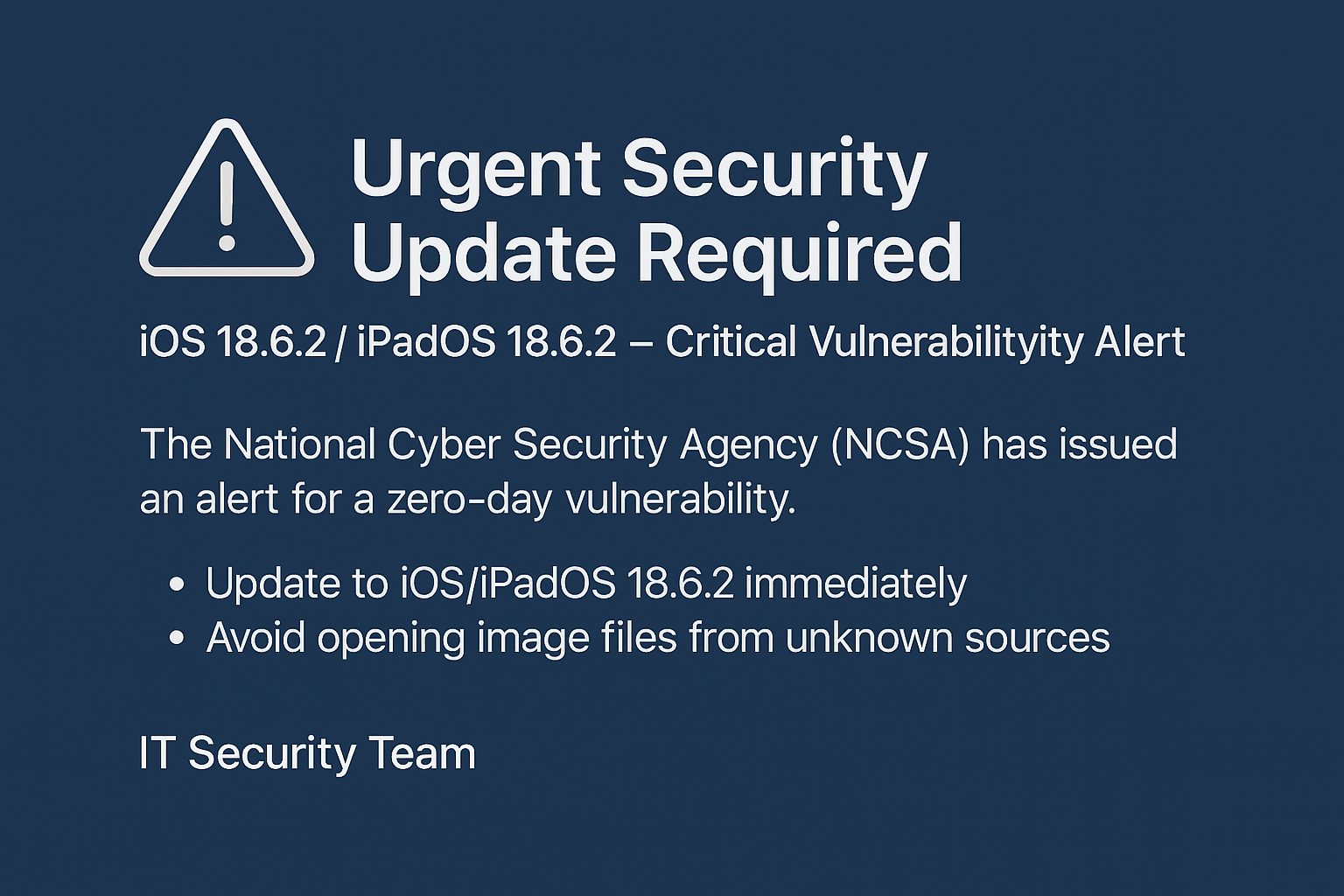The height and width of the screenshot is (896, 1344).
Task: Click 'Update to iOS/iPadOS 18.6.2 immediately' bullet
Action: point(586,584)
